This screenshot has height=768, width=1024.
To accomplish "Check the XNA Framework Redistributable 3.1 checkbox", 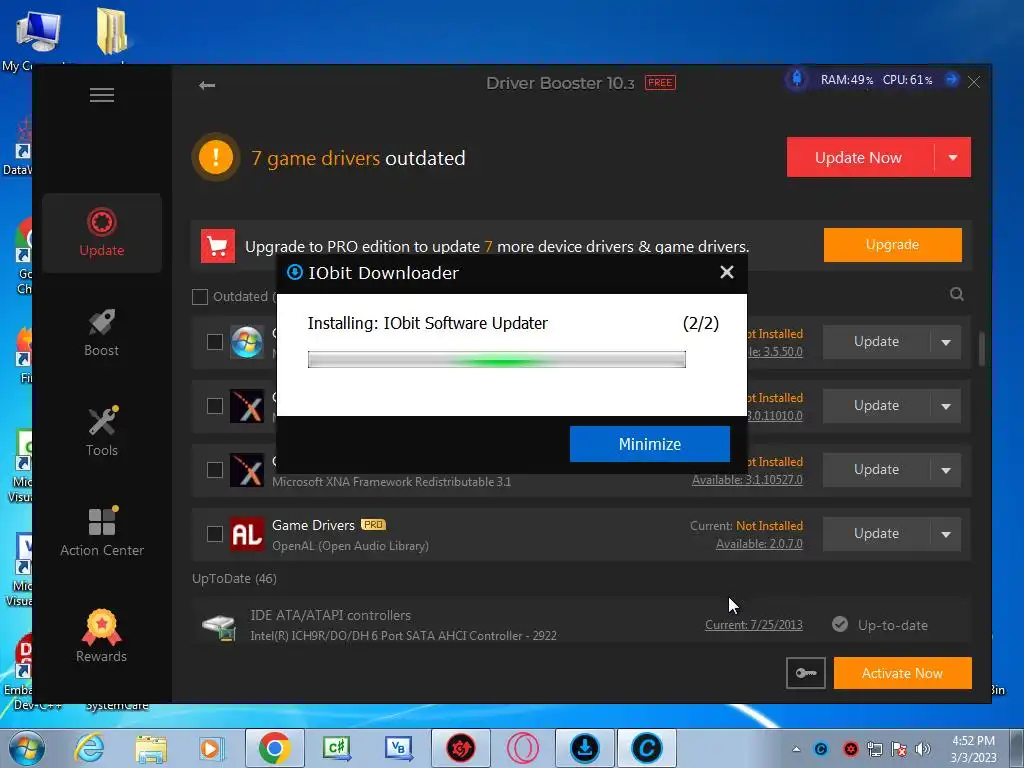I will pos(215,470).
